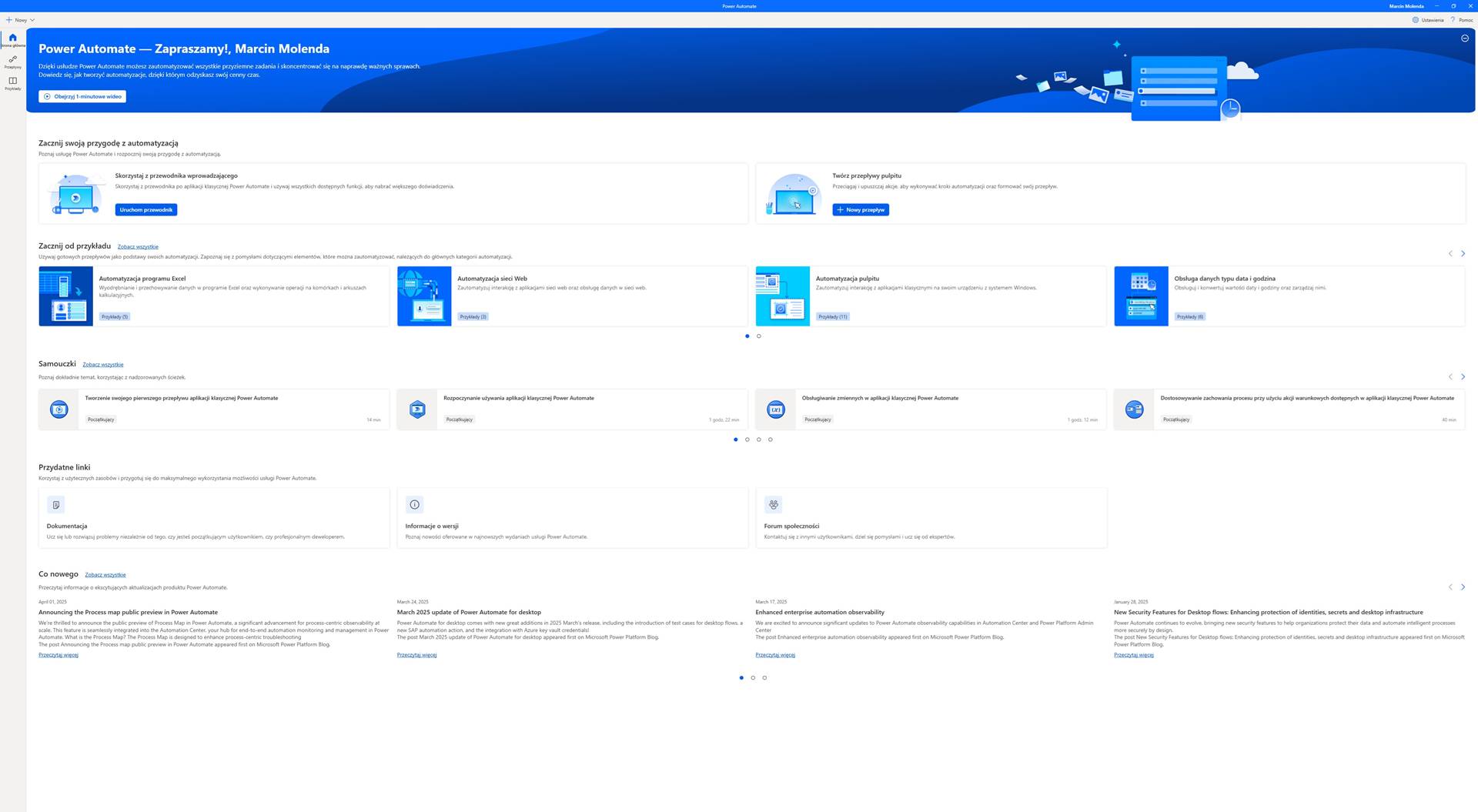Click the Informacje o wersji info icon

414,505
